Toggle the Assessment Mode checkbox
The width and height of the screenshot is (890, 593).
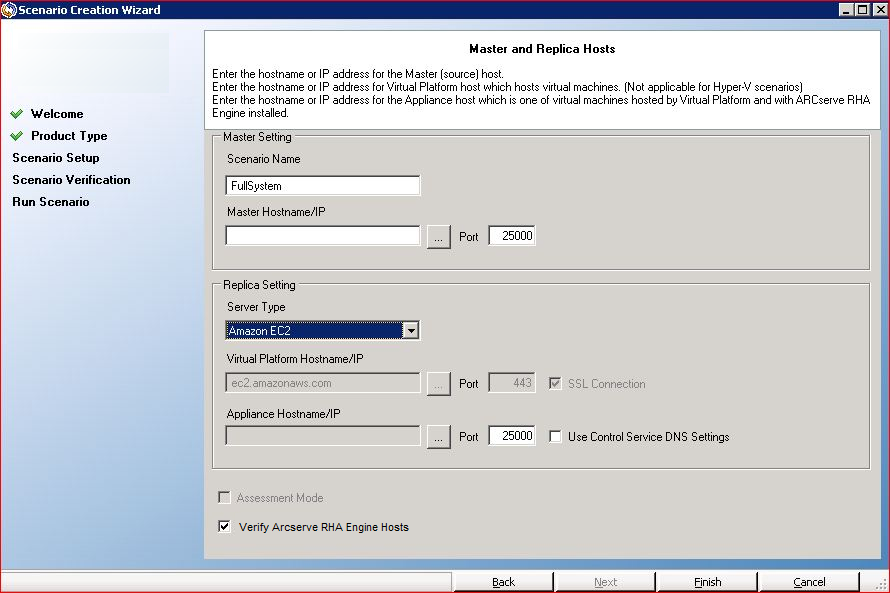[x=224, y=498]
